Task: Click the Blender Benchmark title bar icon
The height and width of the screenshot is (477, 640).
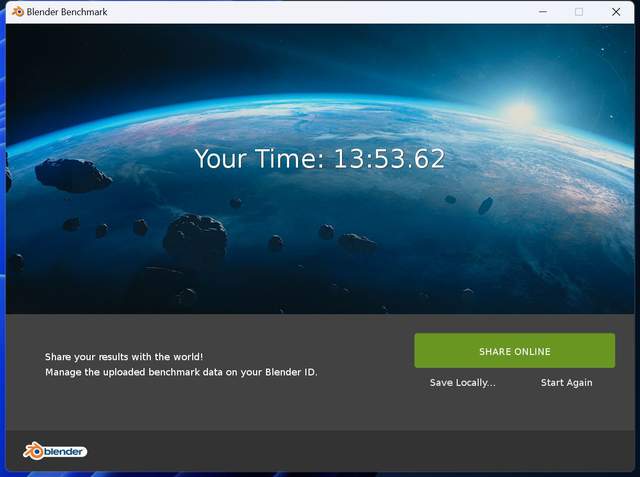Action: click(x=18, y=12)
